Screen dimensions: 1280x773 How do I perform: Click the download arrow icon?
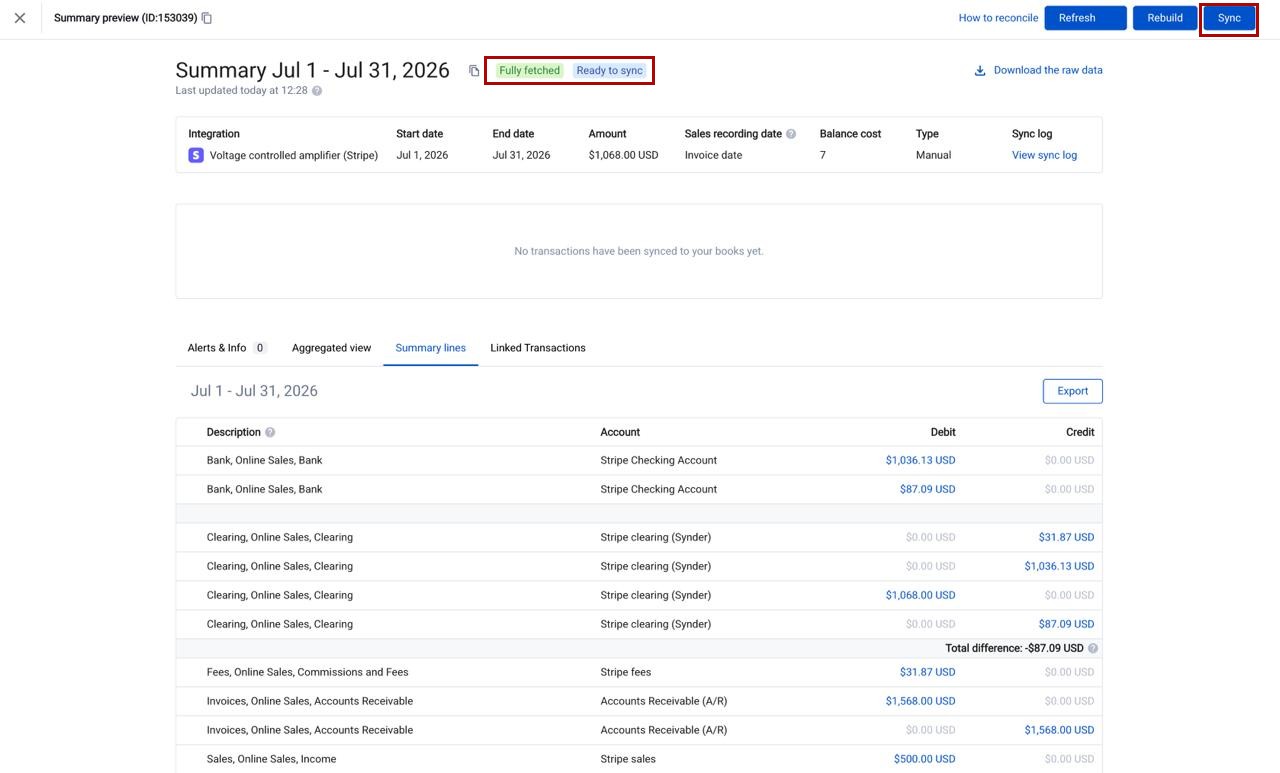tap(980, 71)
